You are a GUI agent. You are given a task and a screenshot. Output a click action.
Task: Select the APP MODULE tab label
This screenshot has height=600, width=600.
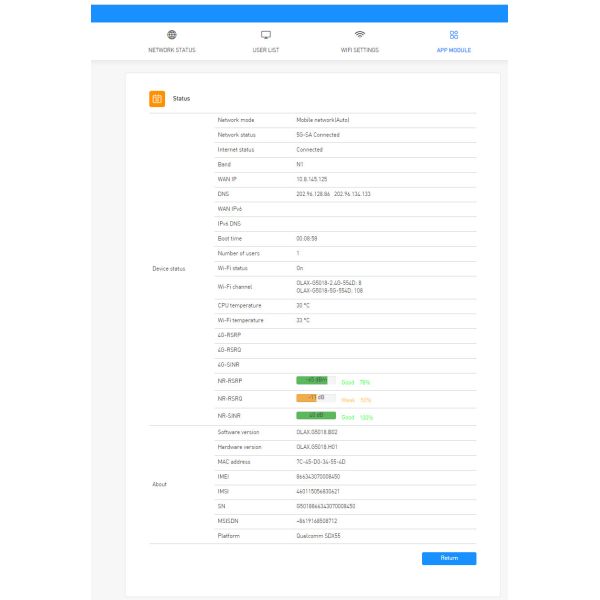(454, 50)
